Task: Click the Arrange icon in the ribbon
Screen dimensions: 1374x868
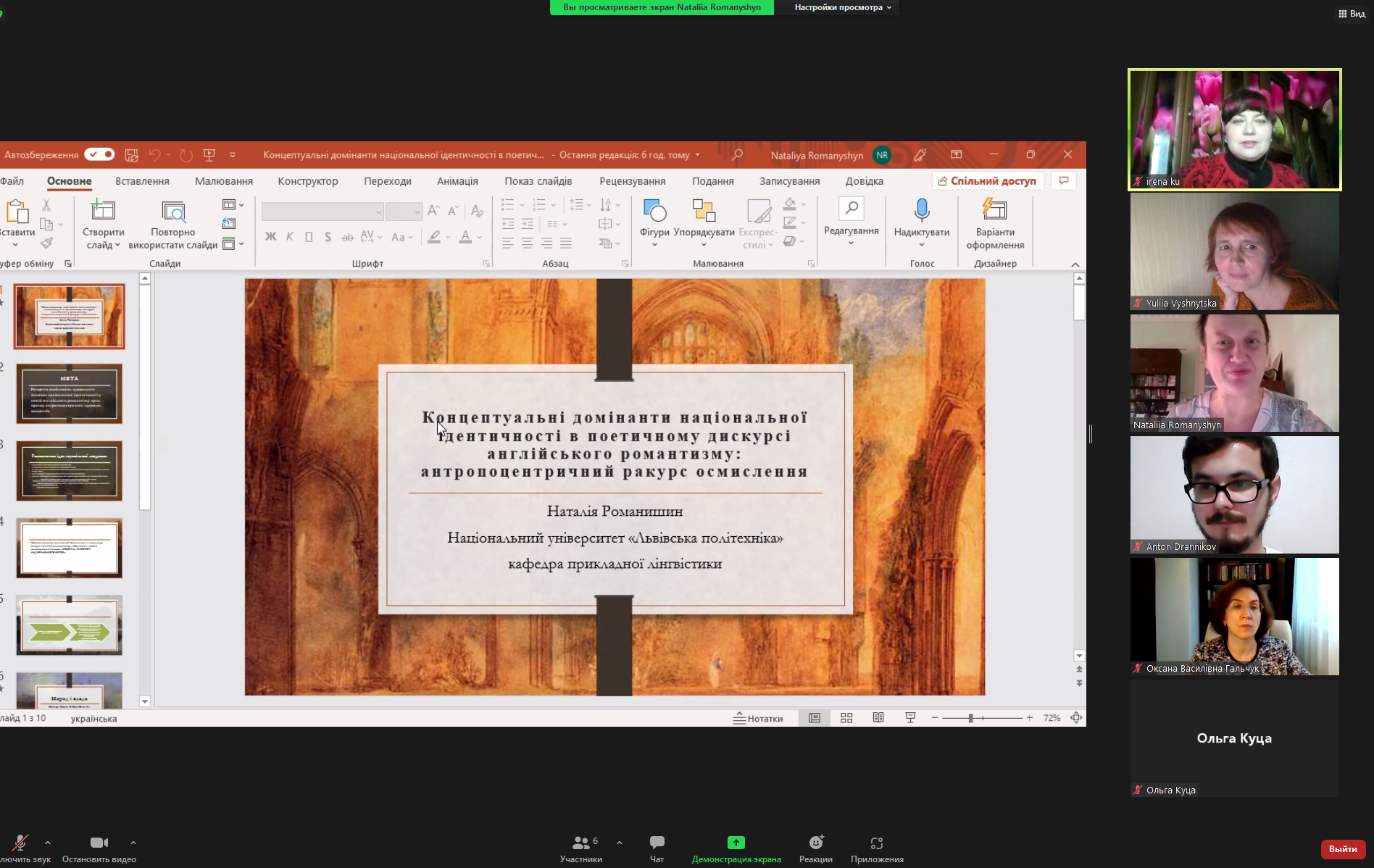Action: point(703,211)
